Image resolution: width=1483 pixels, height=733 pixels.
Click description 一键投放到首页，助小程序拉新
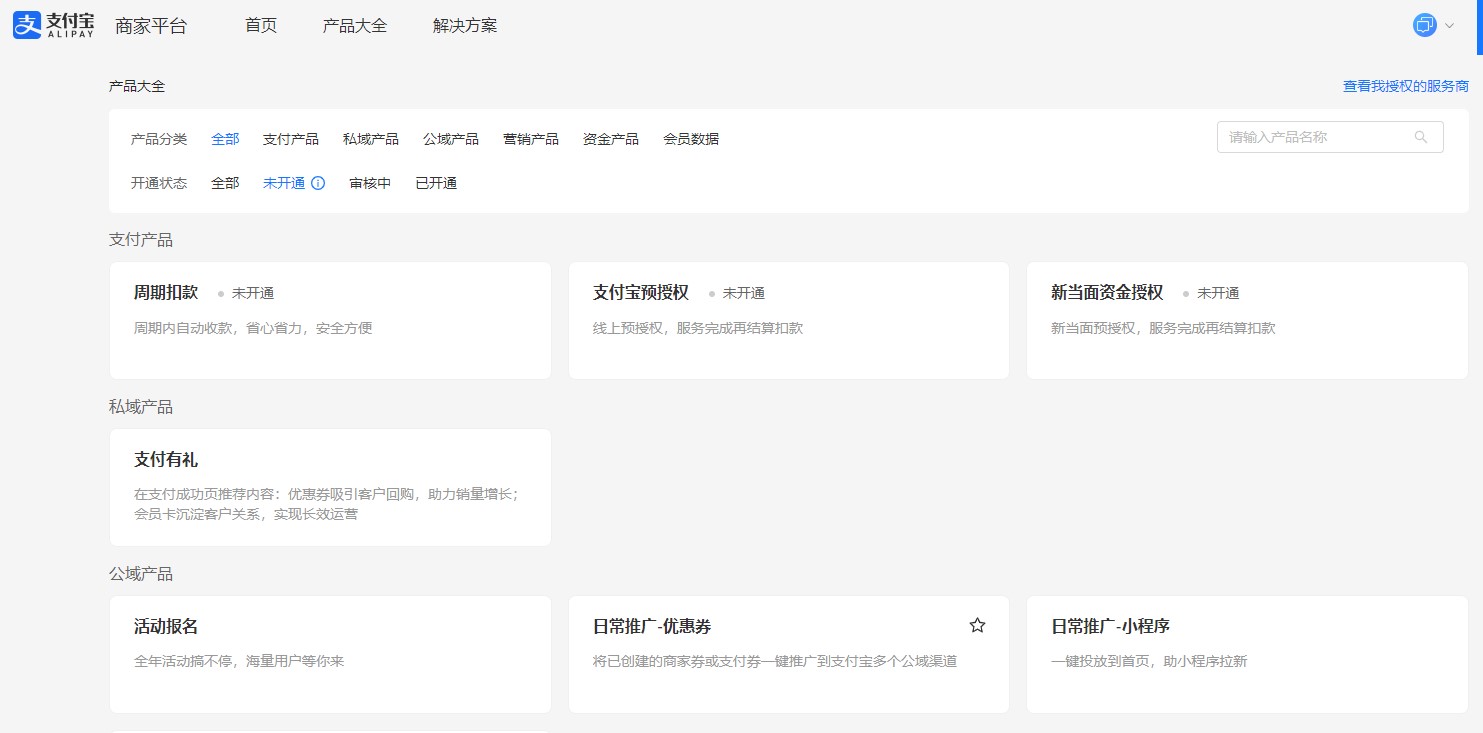(1149, 661)
